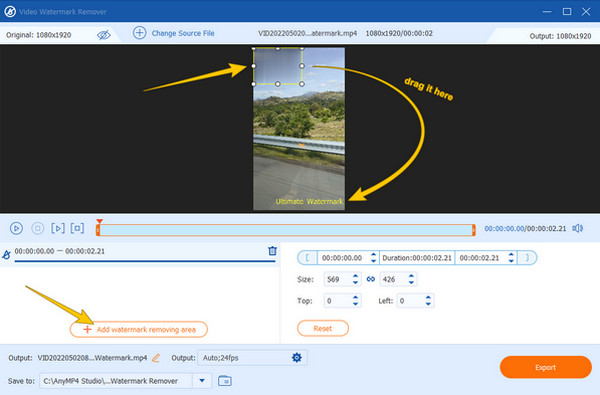Increase the start time stepper
Image resolution: width=600 pixels, height=395 pixels.
point(373,255)
